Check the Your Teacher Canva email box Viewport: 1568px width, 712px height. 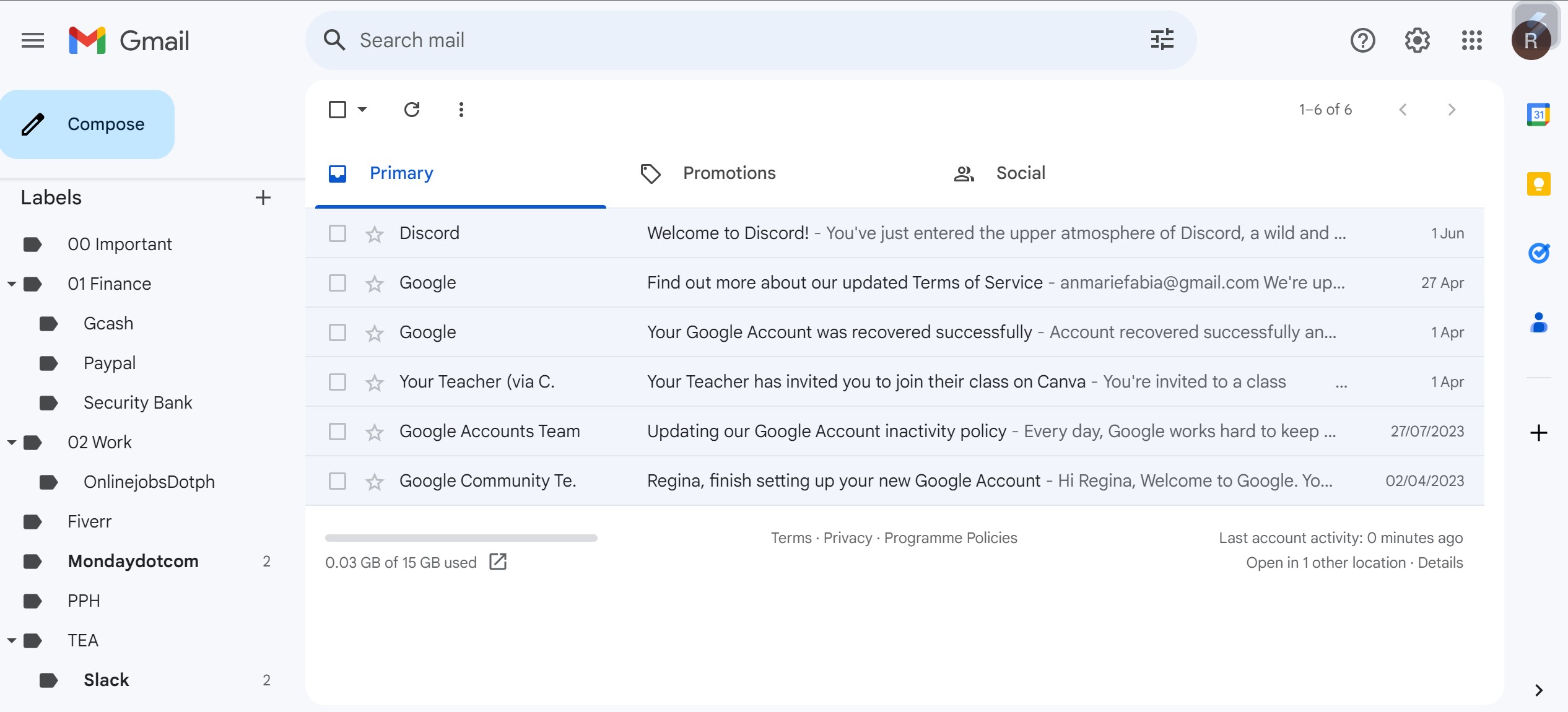pyautogui.click(x=338, y=382)
